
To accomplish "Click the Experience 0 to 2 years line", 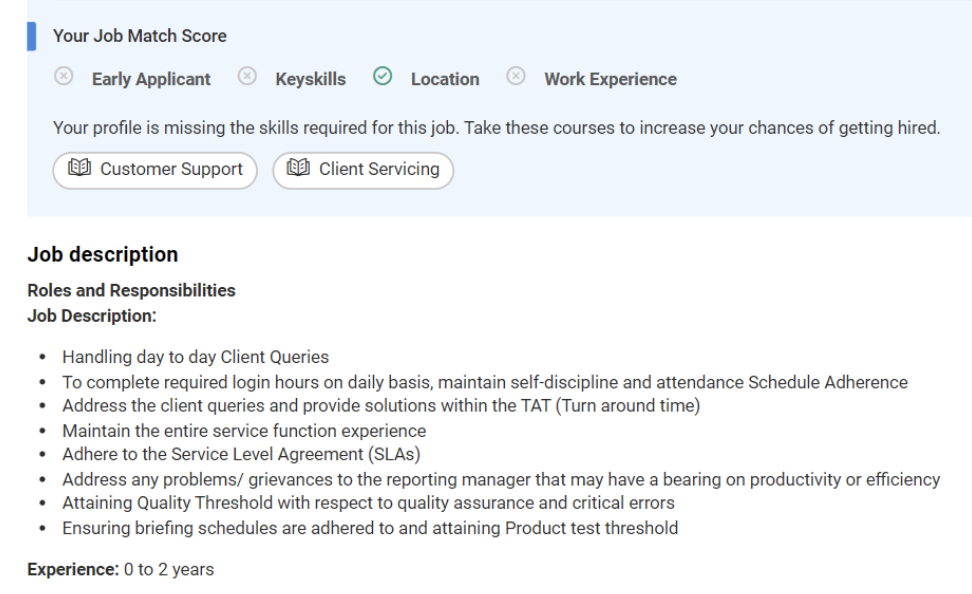I will (x=120, y=569).
